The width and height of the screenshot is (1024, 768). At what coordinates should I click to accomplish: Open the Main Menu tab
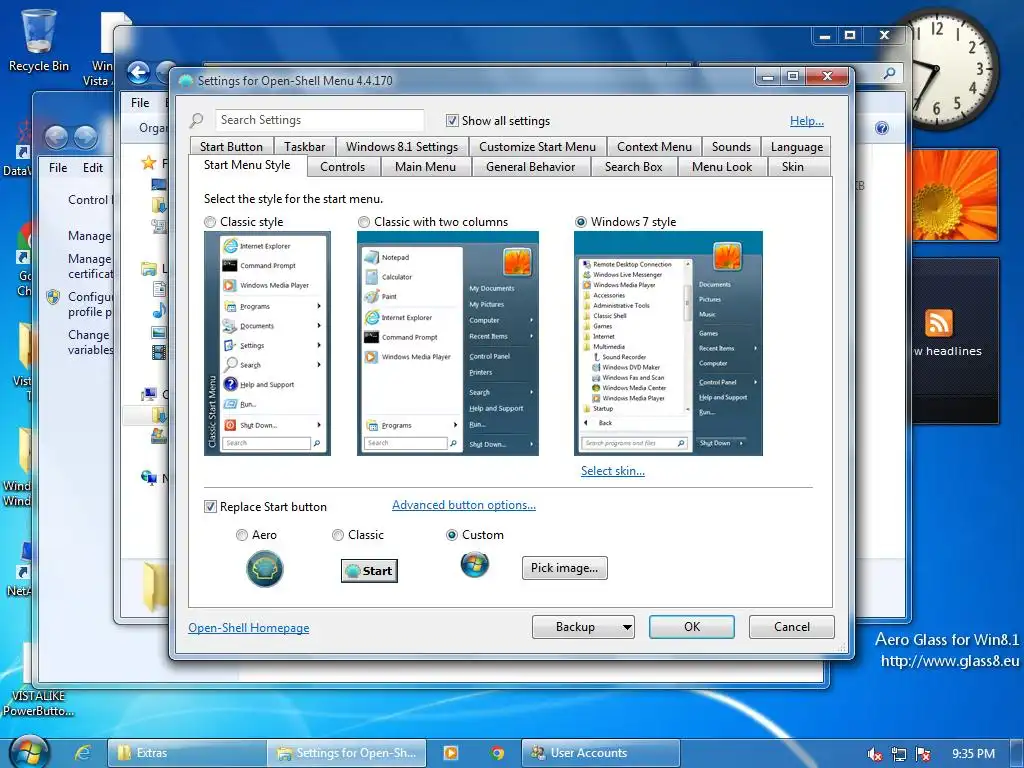pyautogui.click(x=425, y=167)
